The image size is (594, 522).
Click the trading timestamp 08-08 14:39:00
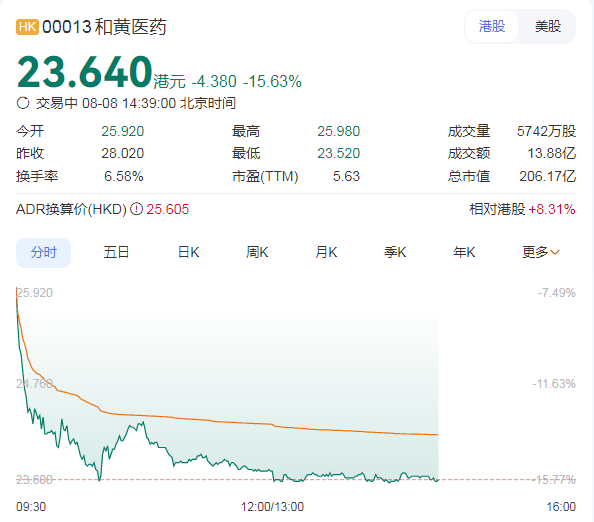click(129, 103)
